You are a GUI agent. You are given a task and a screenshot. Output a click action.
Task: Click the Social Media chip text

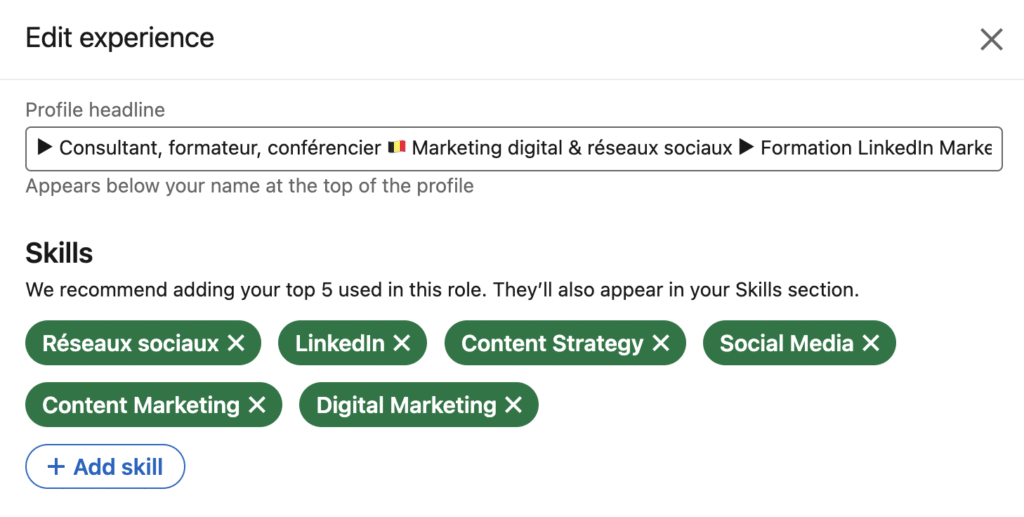(786, 344)
